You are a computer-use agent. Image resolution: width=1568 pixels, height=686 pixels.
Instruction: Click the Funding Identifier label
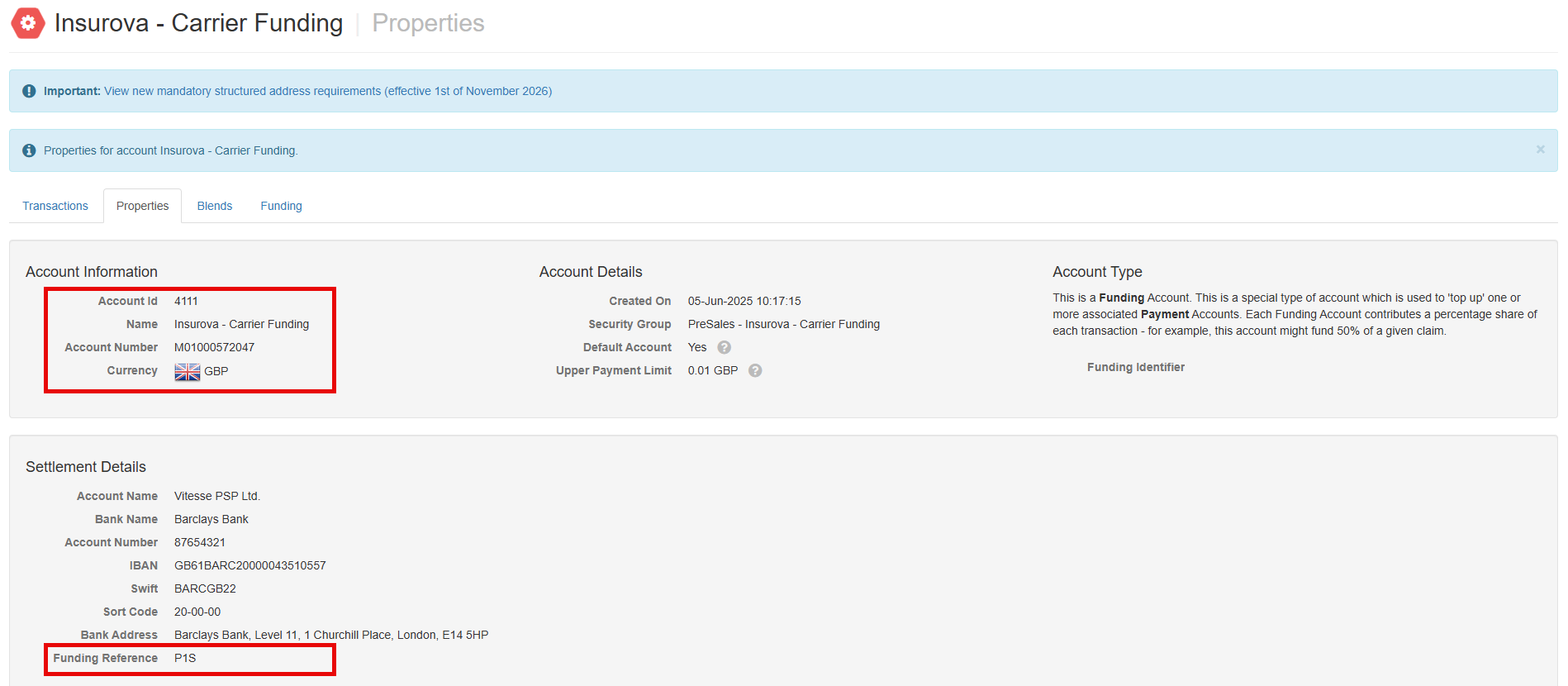[x=1136, y=367]
